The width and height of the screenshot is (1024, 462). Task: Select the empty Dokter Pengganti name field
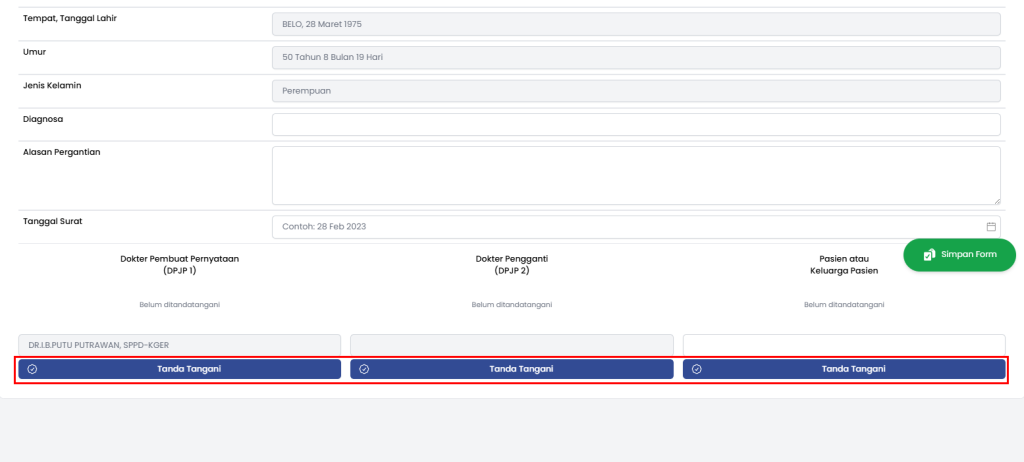pos(511,345)
